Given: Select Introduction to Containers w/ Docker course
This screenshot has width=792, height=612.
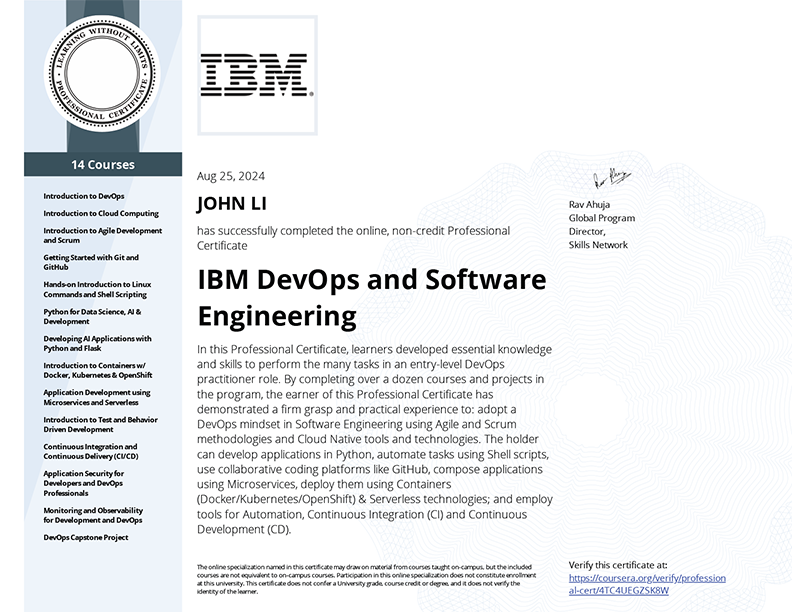Looking at the screenshot, I should pyautogui.click(x=98, y=370).
